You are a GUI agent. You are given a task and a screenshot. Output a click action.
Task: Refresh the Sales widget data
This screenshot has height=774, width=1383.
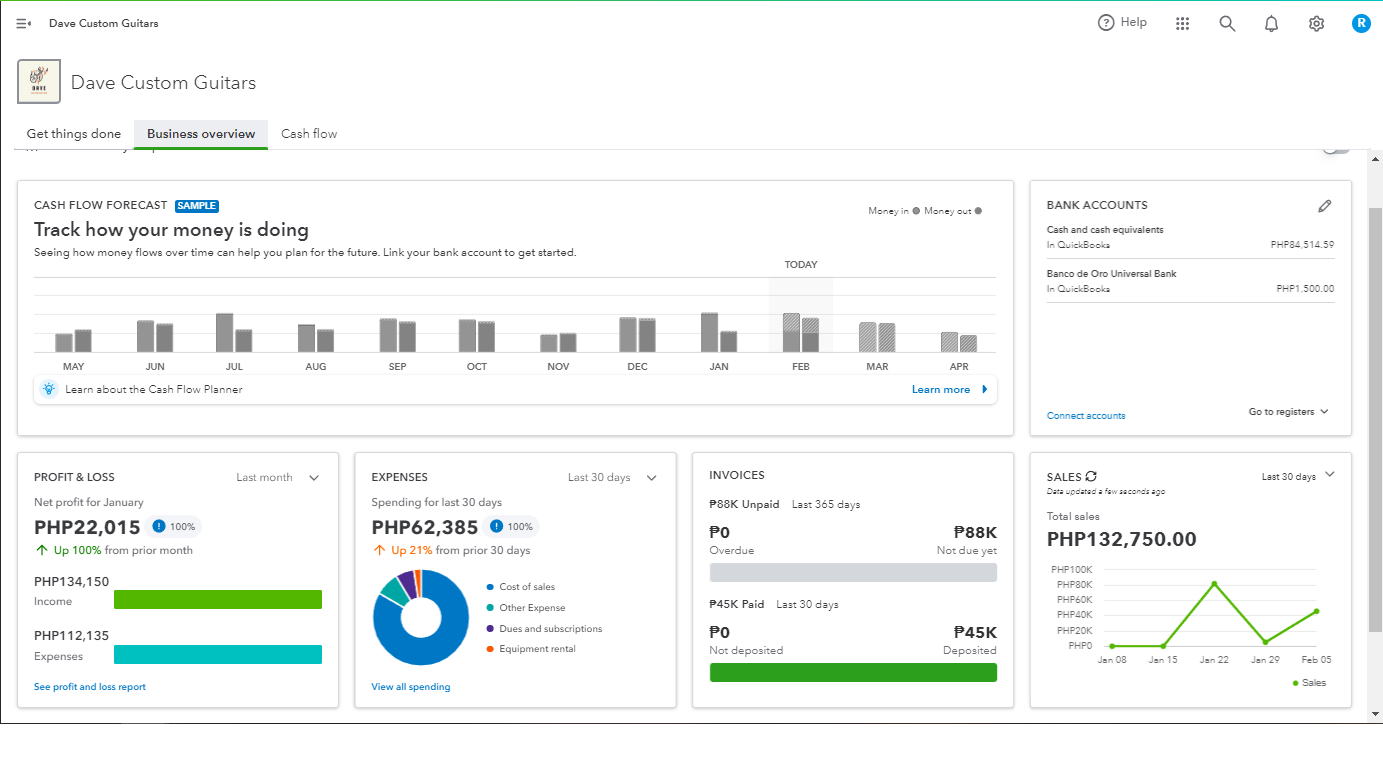[x=1091, y=477]
